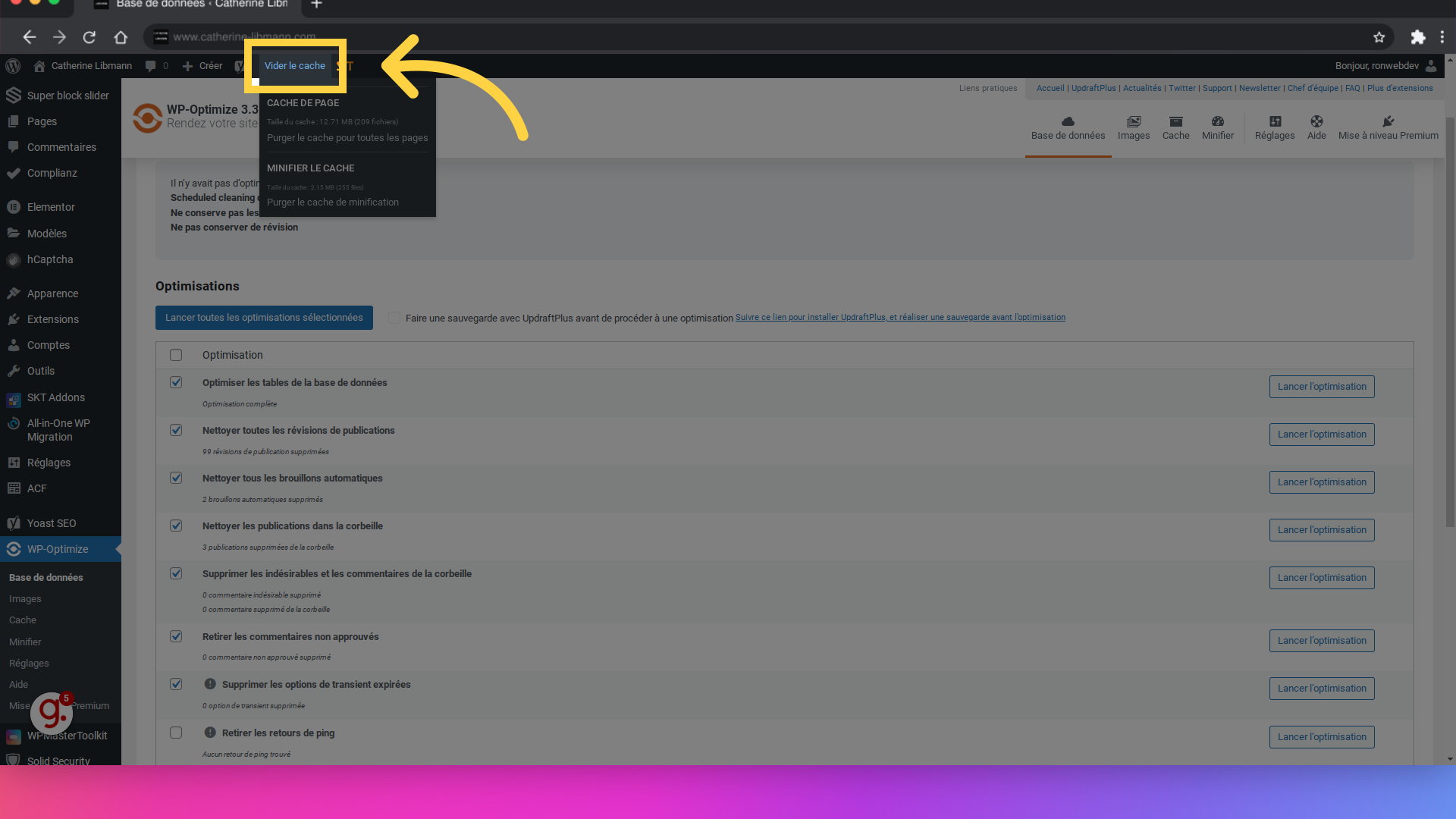
Task: Open UpdraftPlus link in Liens pratiques
Action: pyautogui.click(x=1094, y=89)
